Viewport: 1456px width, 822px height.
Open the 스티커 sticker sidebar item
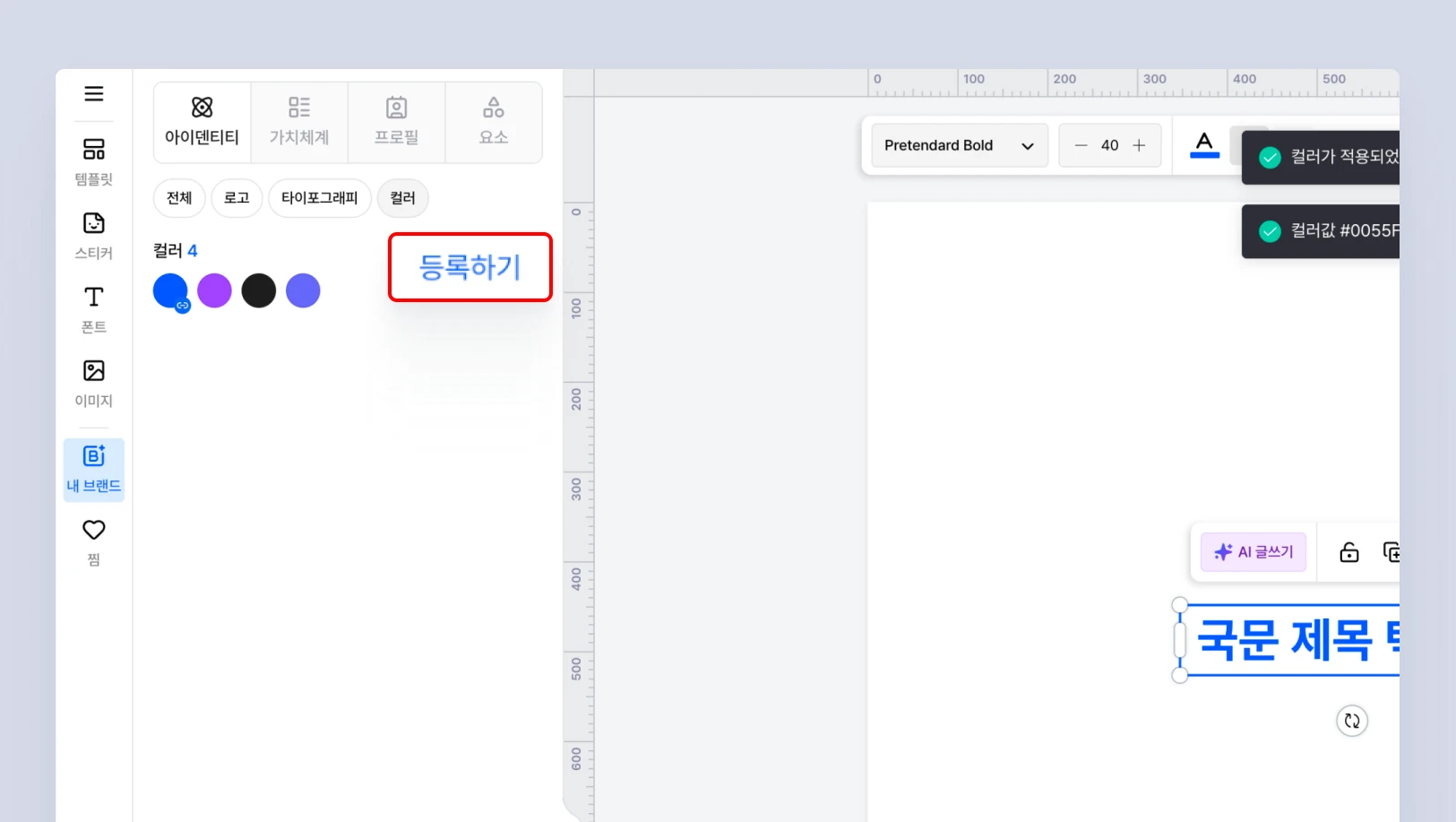[93, 236]
